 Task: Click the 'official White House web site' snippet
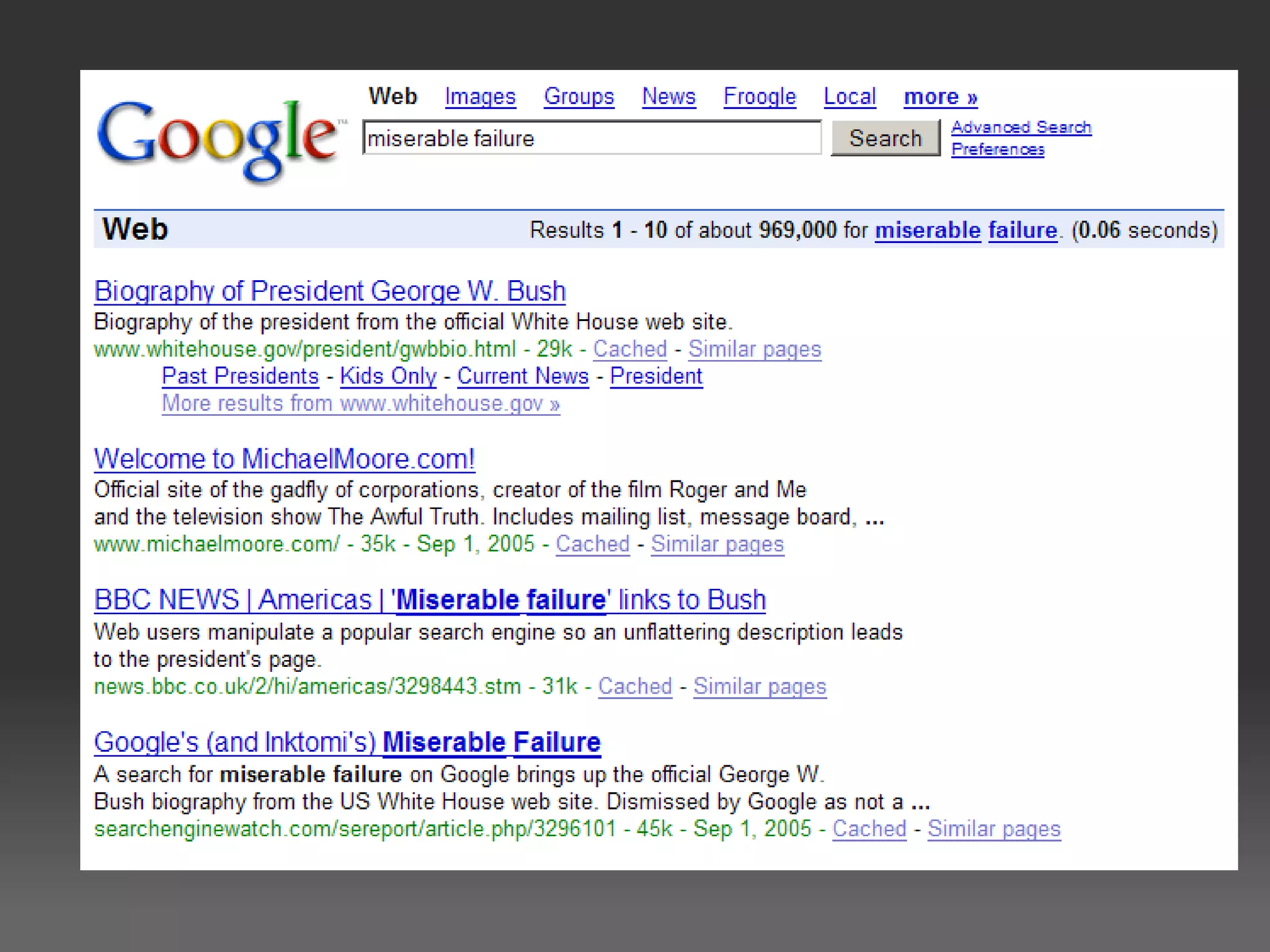coord(413,322)
